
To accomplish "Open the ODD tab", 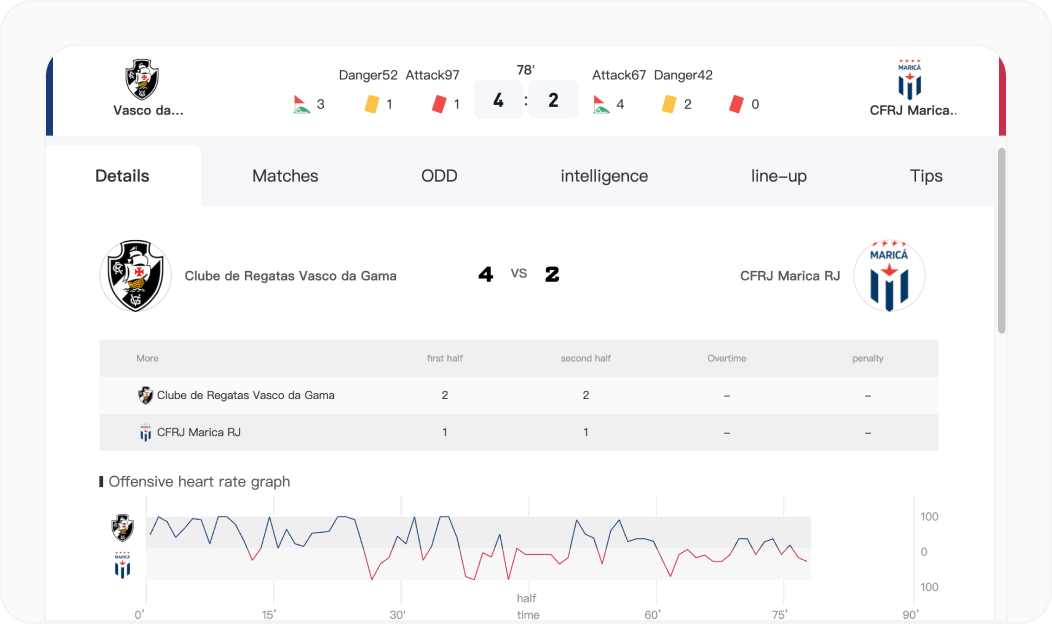I will 439,176.
